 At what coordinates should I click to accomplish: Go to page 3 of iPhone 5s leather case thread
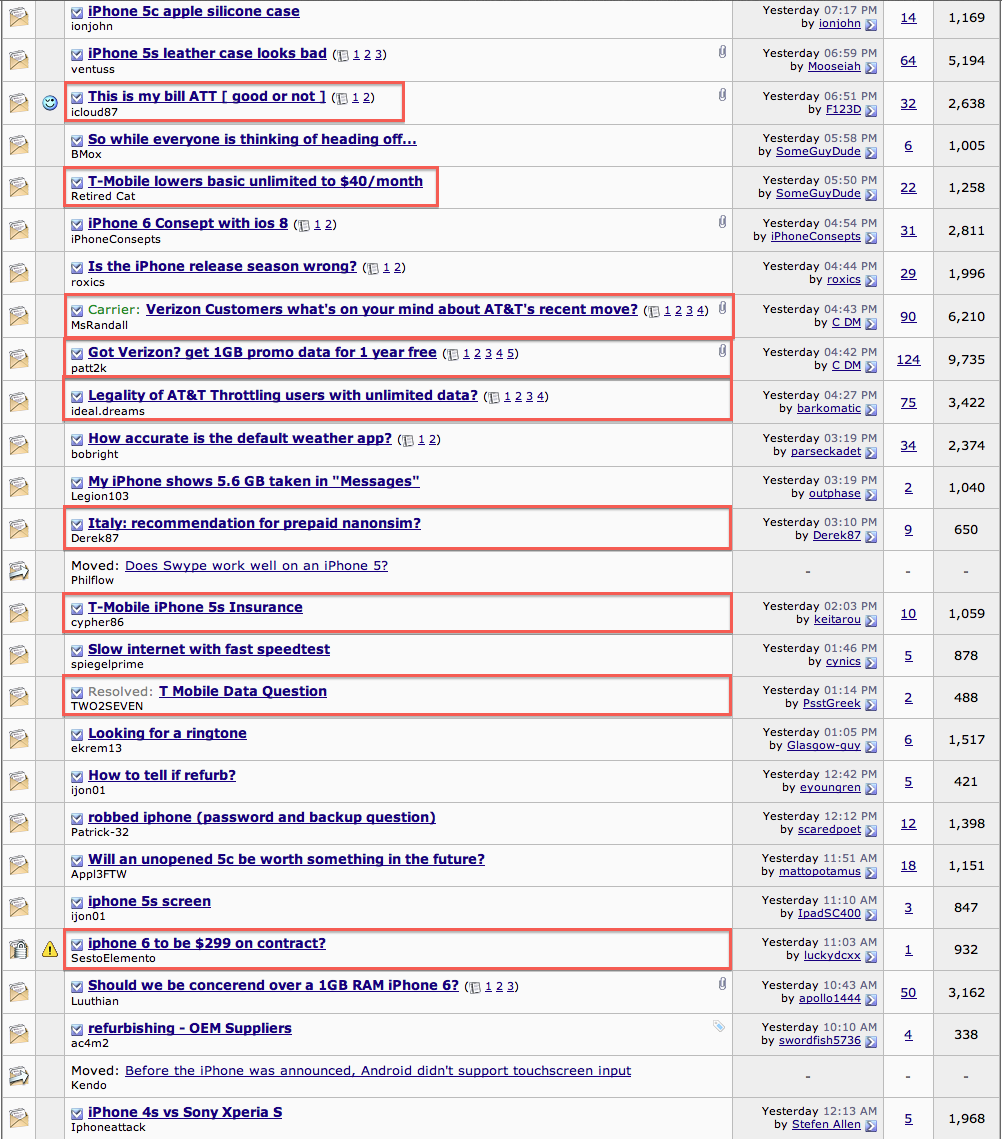[x=379, y=54]
